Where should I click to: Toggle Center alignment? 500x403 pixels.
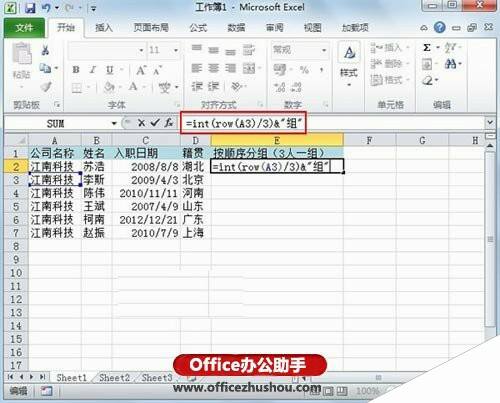(213, 68)
